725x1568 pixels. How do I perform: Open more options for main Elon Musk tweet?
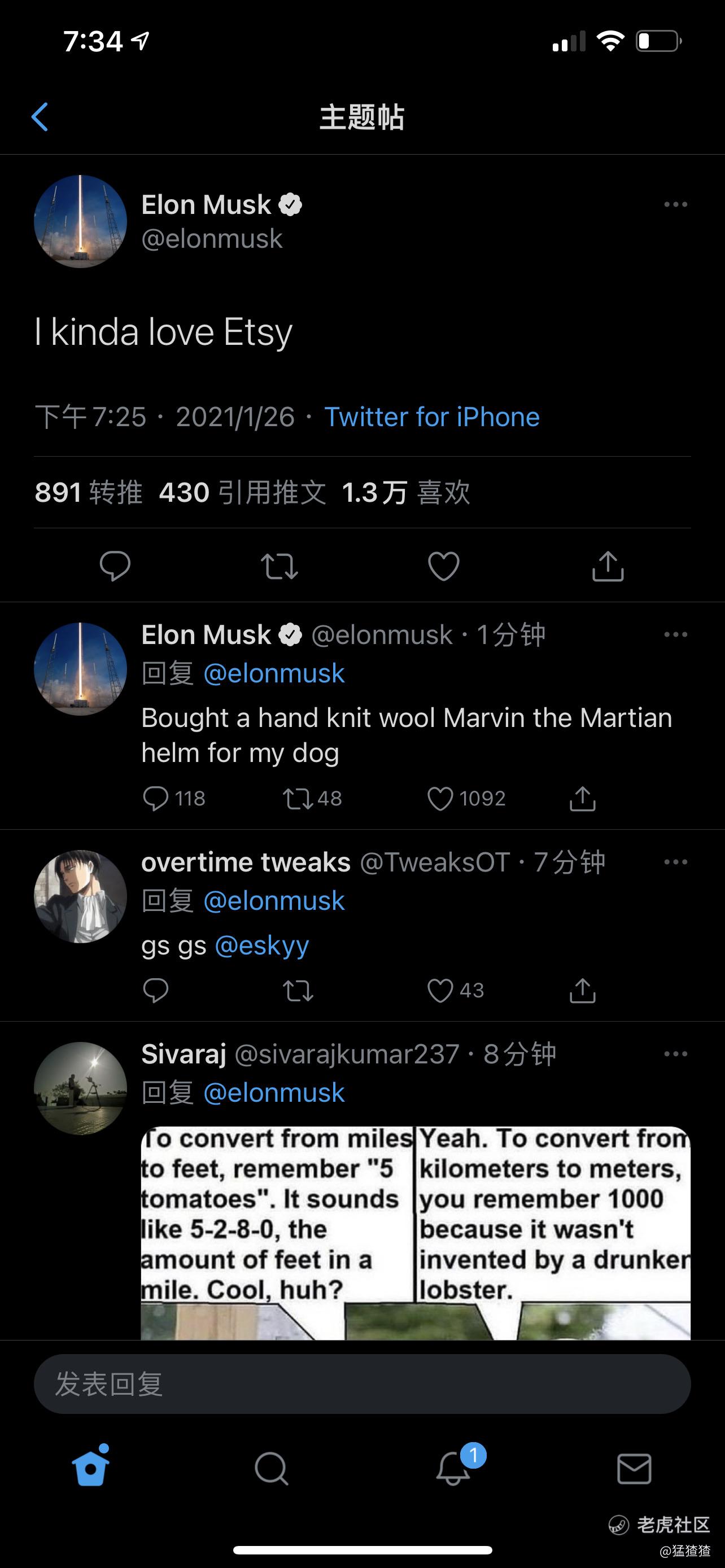pyautogui.click(x=676, y=204)
